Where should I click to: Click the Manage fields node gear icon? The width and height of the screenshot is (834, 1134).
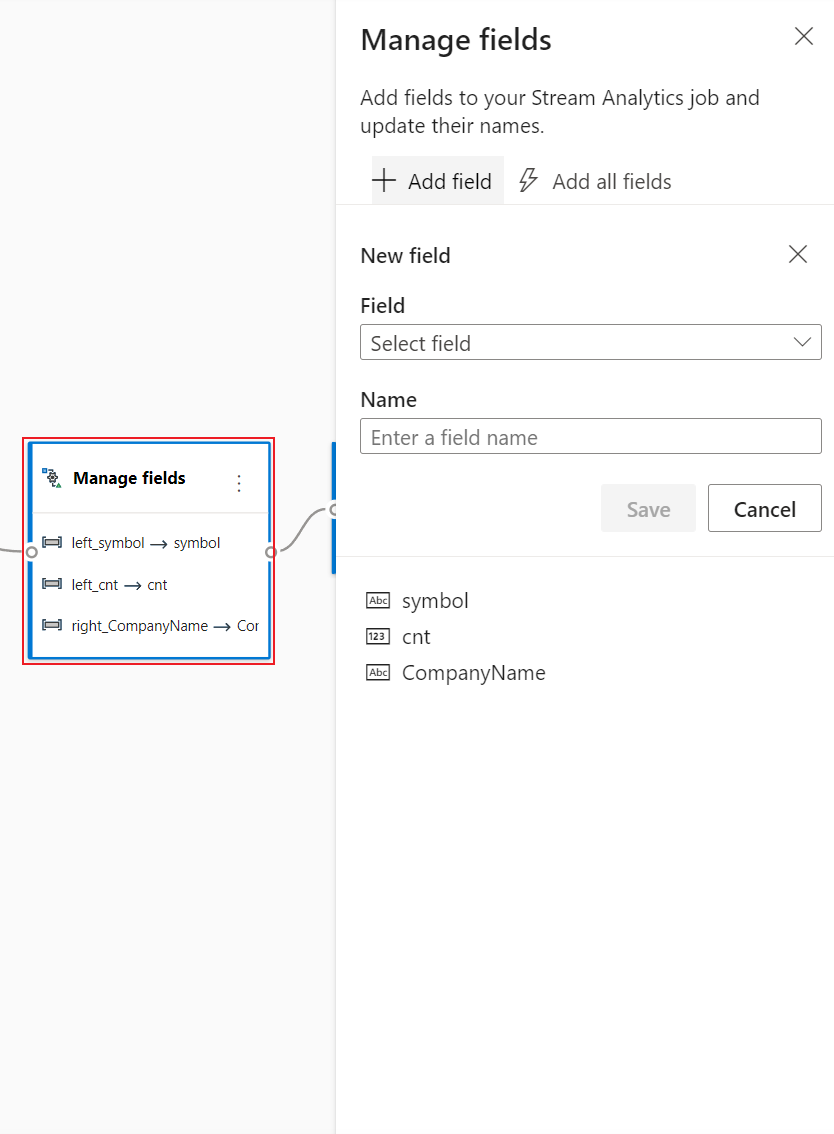51,478
